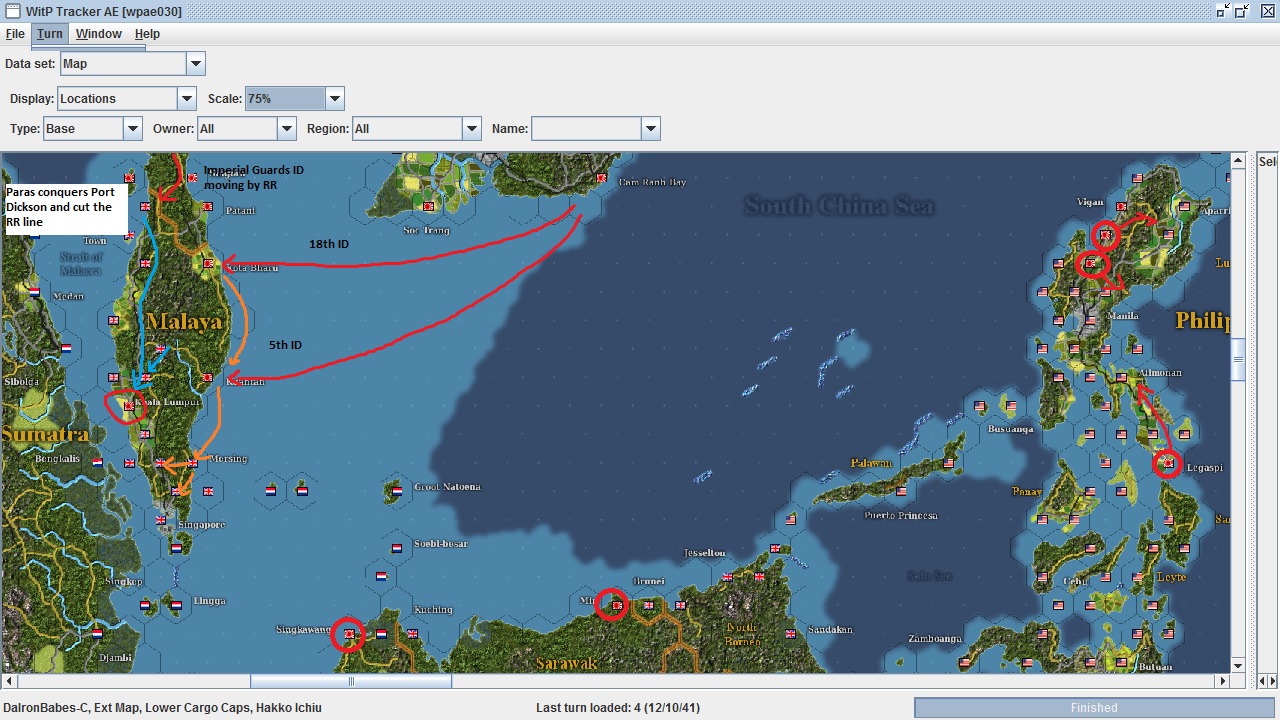This screenshot has height=720, width=1280.
Task: Open the Data set dropdown
Action: point(196,64)
